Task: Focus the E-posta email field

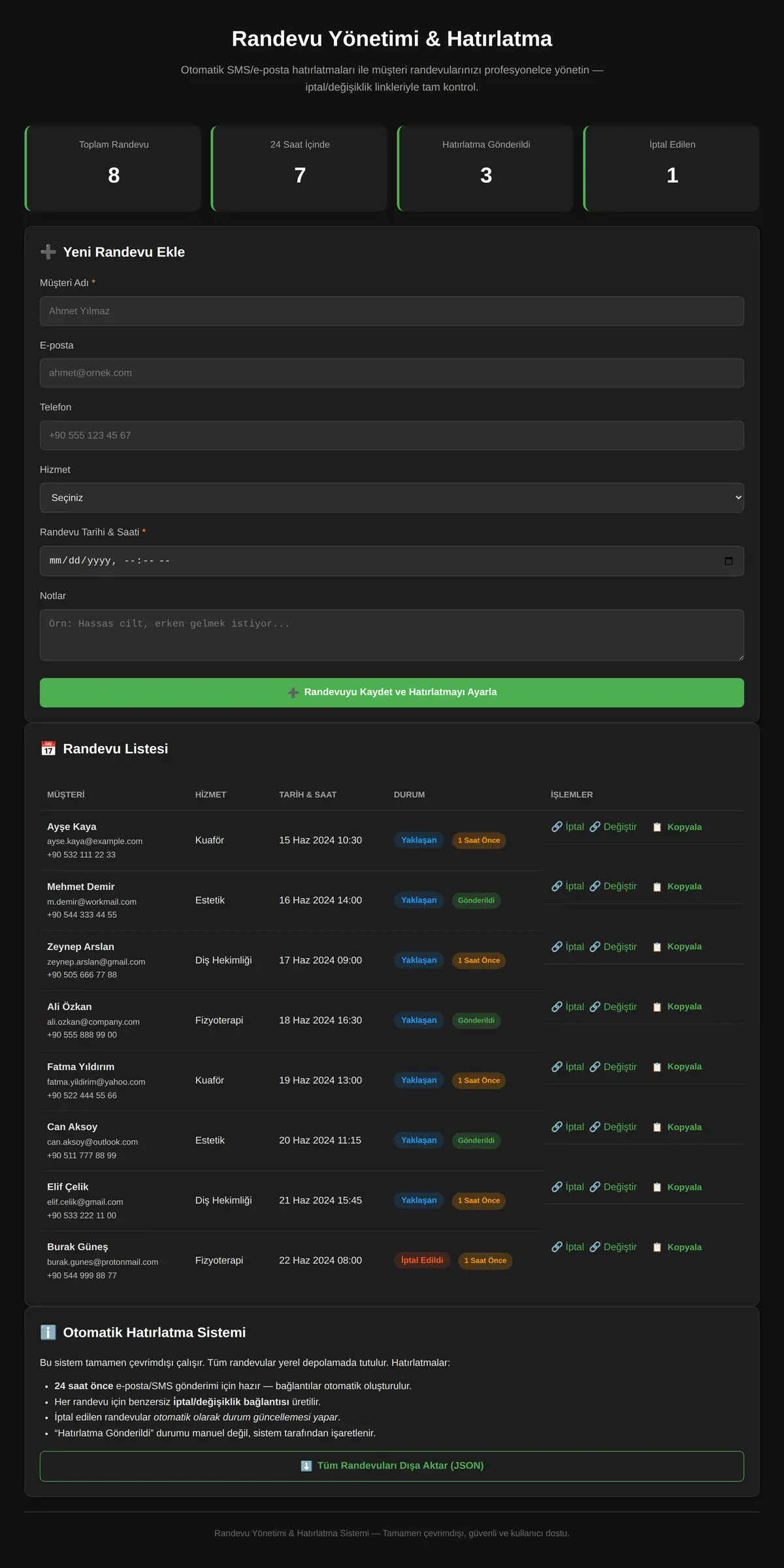Action: tap(392, 373)
